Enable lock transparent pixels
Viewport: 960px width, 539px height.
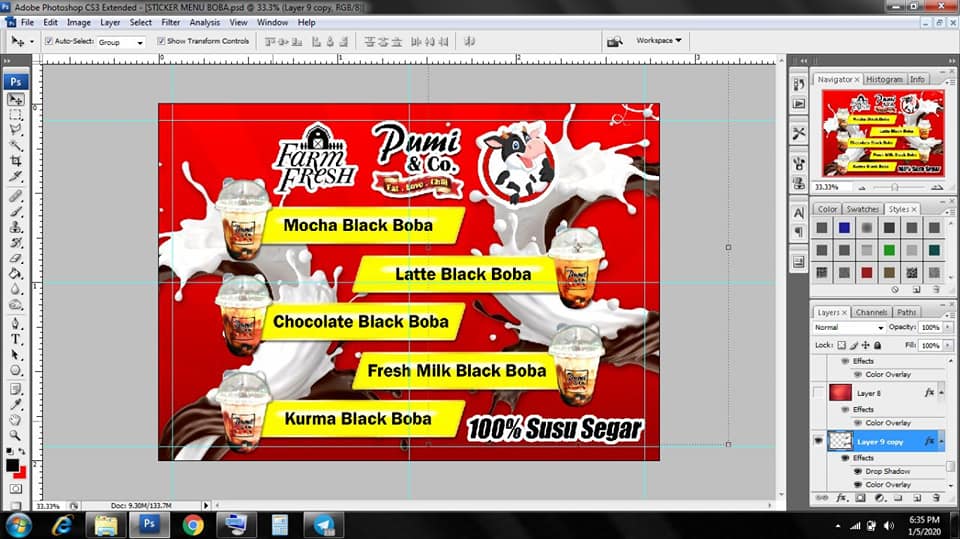(842, 345)
